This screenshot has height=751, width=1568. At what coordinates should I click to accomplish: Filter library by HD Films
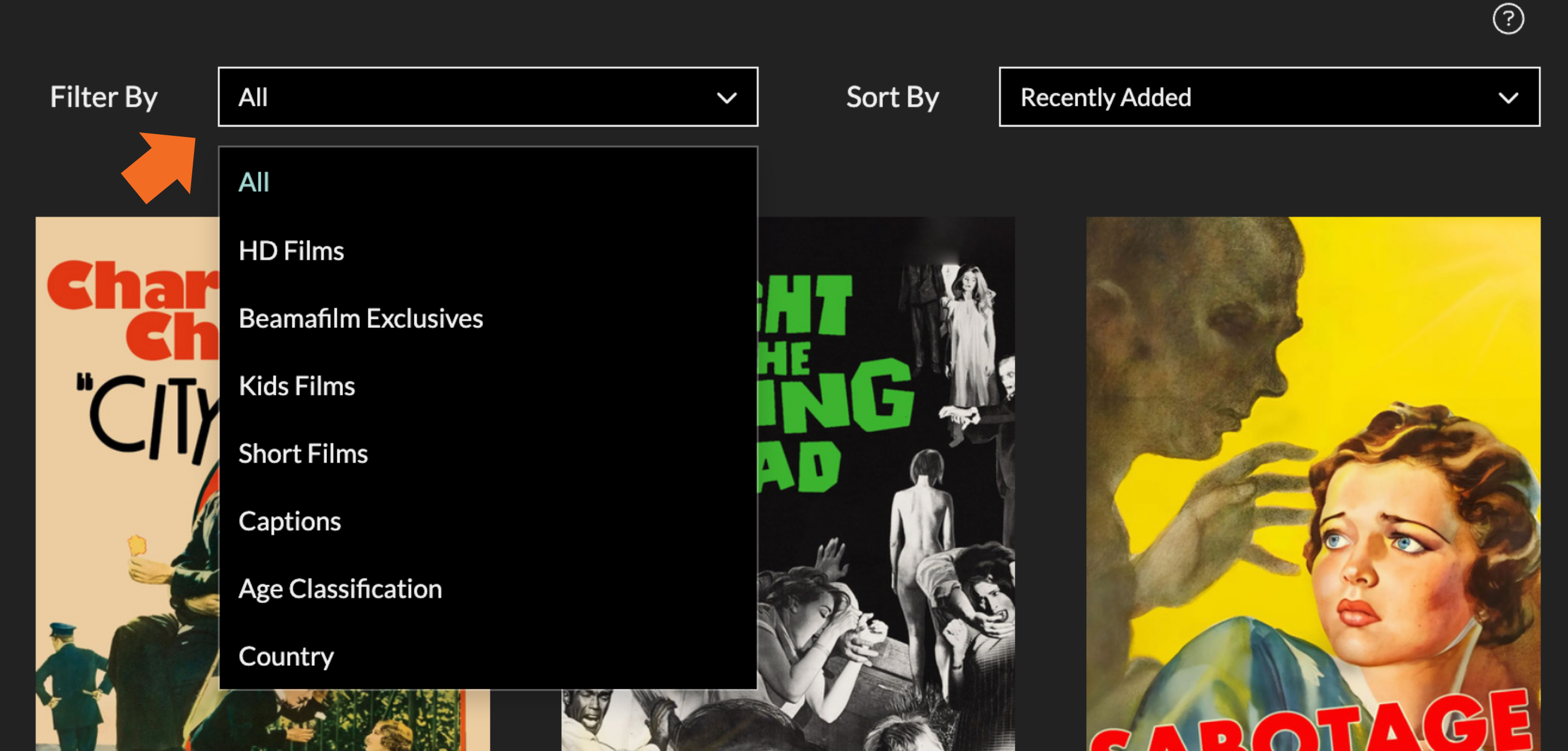292,250
